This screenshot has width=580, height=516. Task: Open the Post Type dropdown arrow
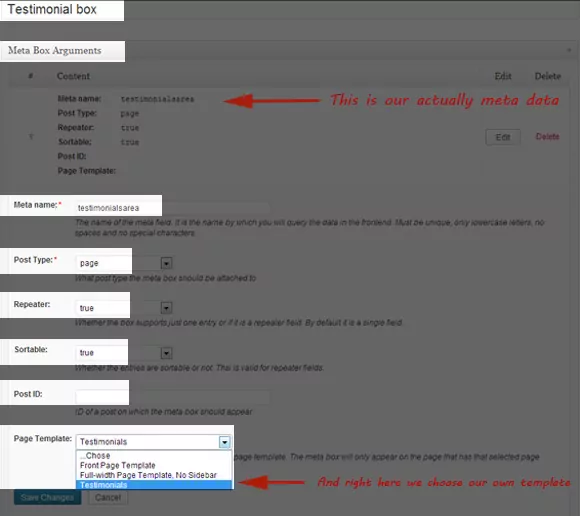coord(166,263)
